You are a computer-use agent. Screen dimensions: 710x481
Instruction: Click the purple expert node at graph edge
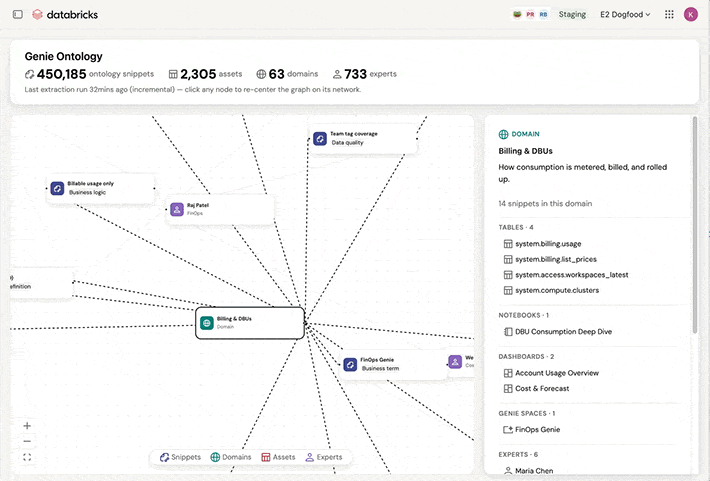tap(455, 361)
